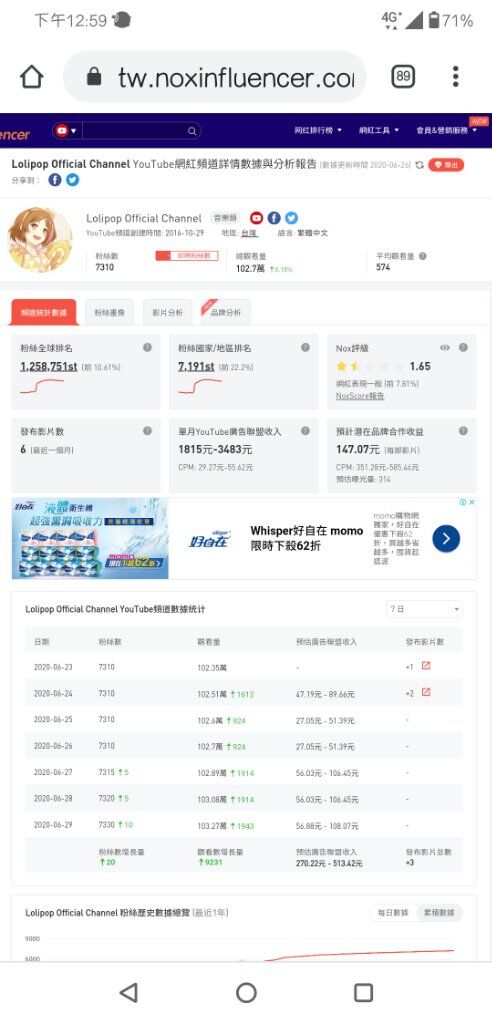Open Chrome three-dot overflow menu
Image resolution: width=492 pixels, height=1024 pixels.
(455, 77)
